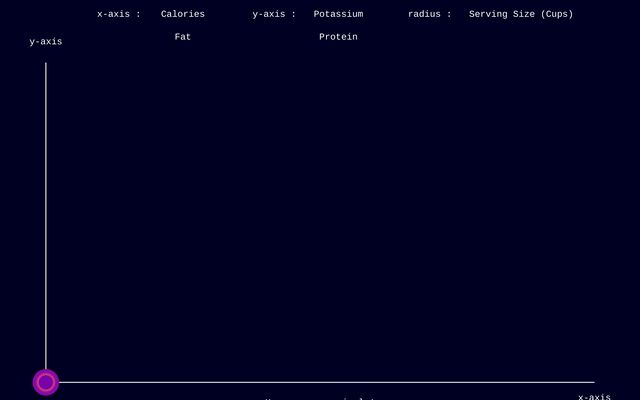
Task: Click the purple data bubble at origin
Action: click(x=46, y=382)
